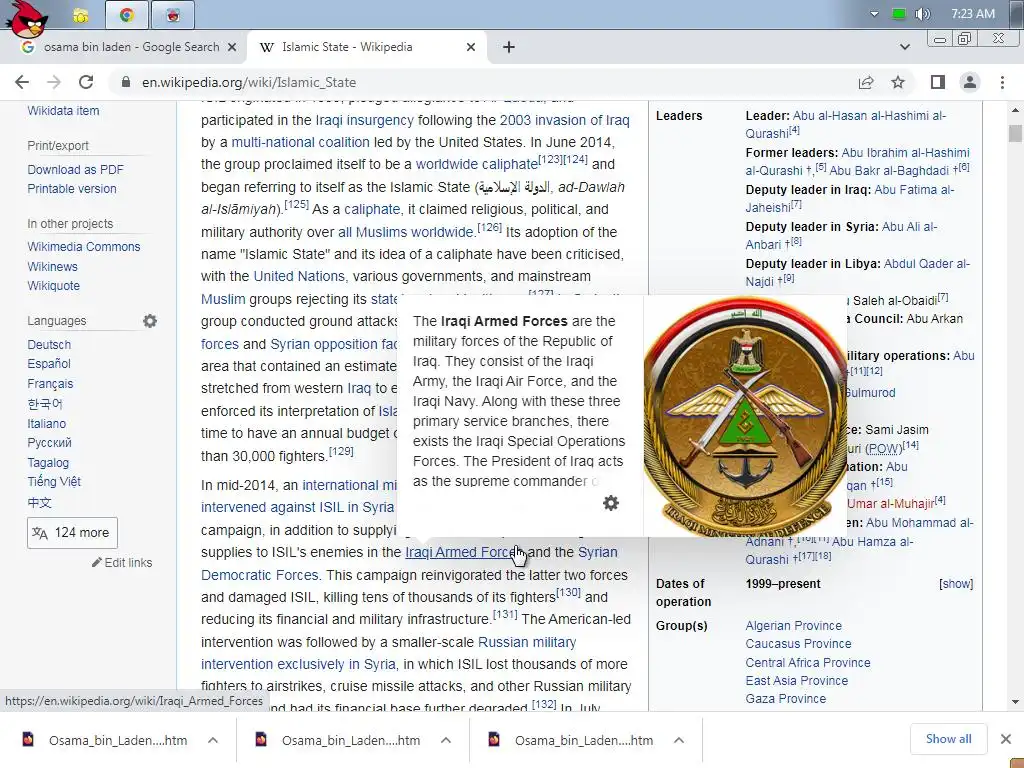
Task: Open Chrome three-dot menu
Action: 1002,82
